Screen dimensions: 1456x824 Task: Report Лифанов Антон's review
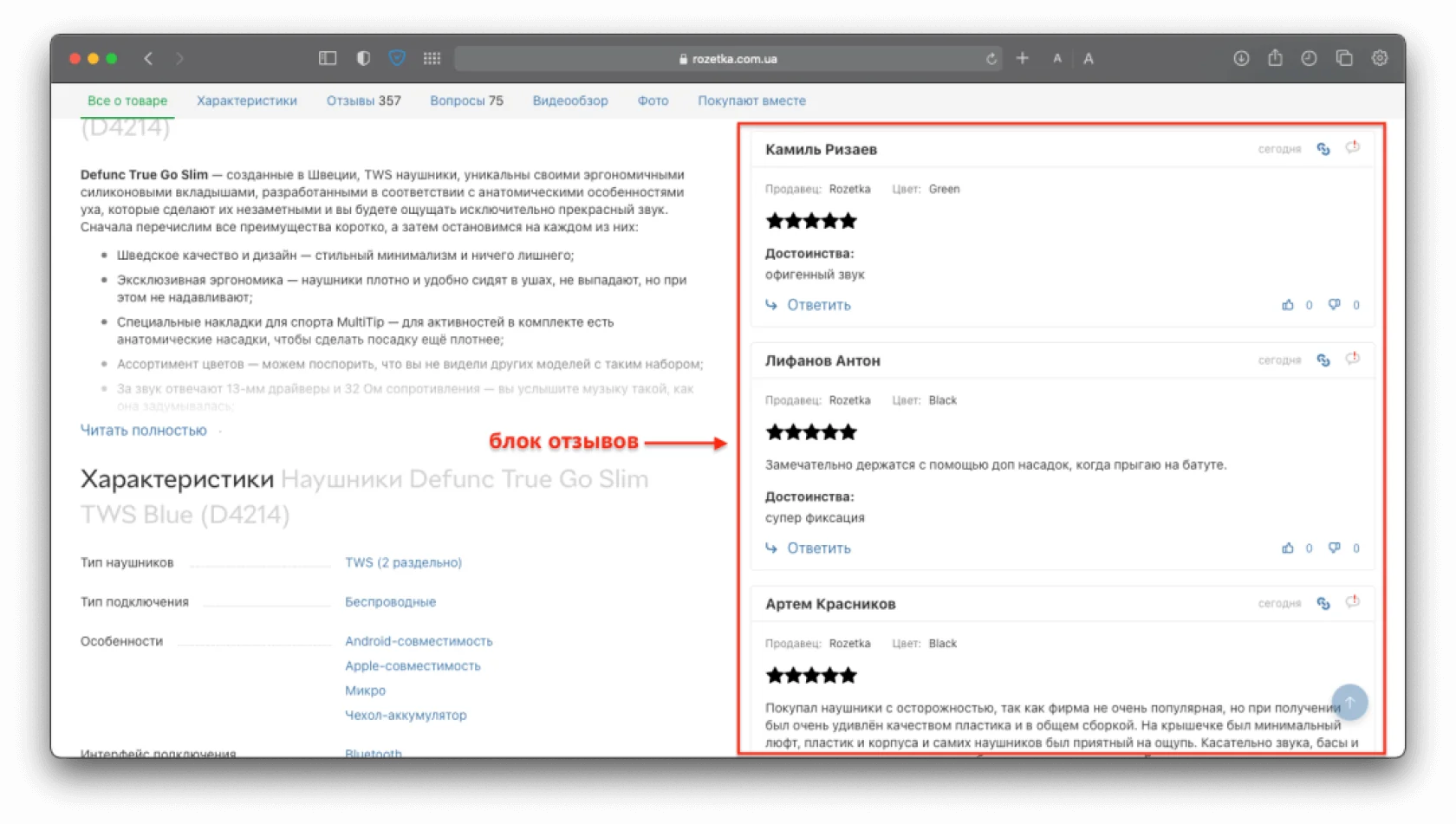pyautogui.click(x=1353, y=359)
